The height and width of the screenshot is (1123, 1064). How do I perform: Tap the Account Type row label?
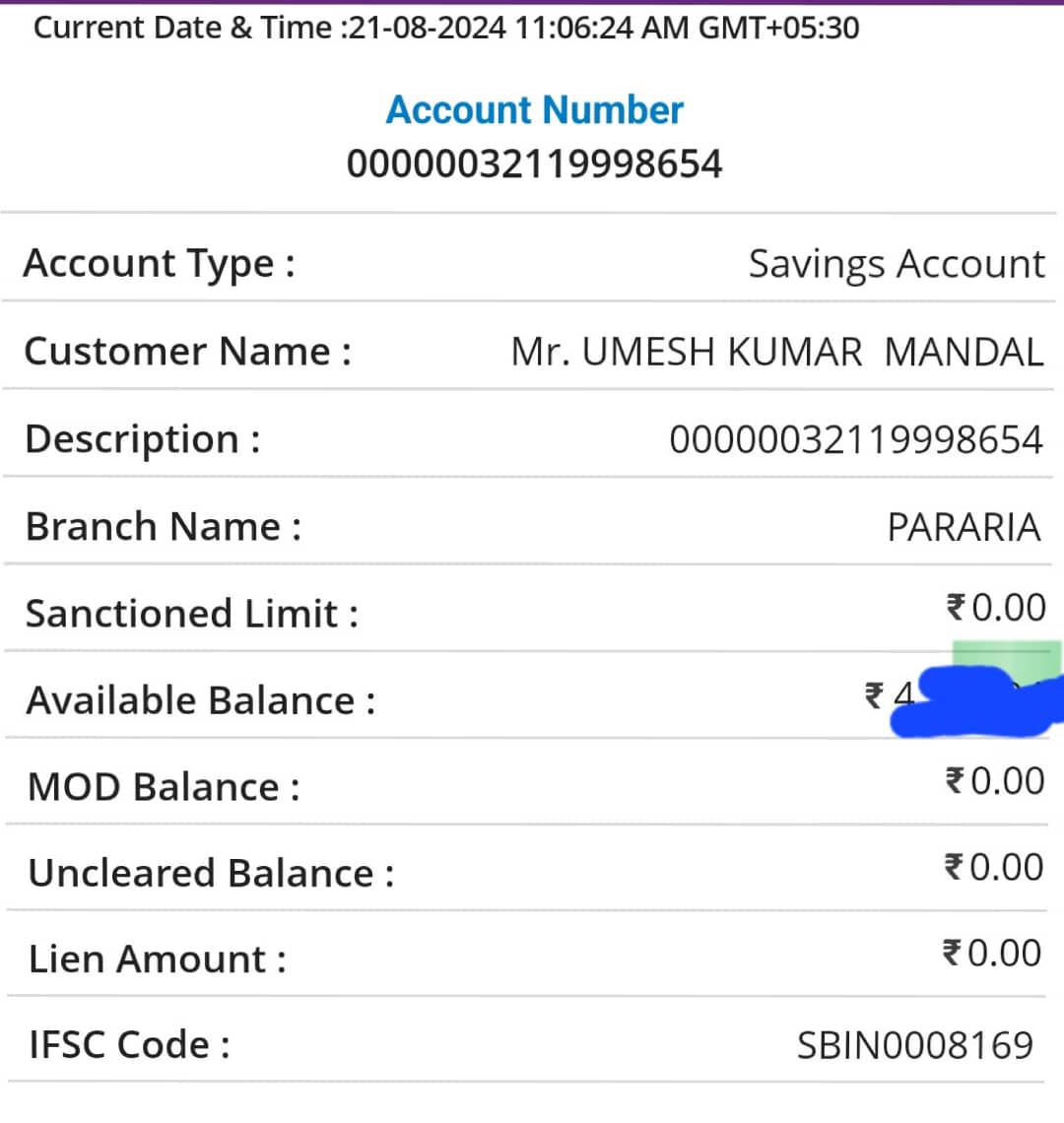tap(159, 264)
